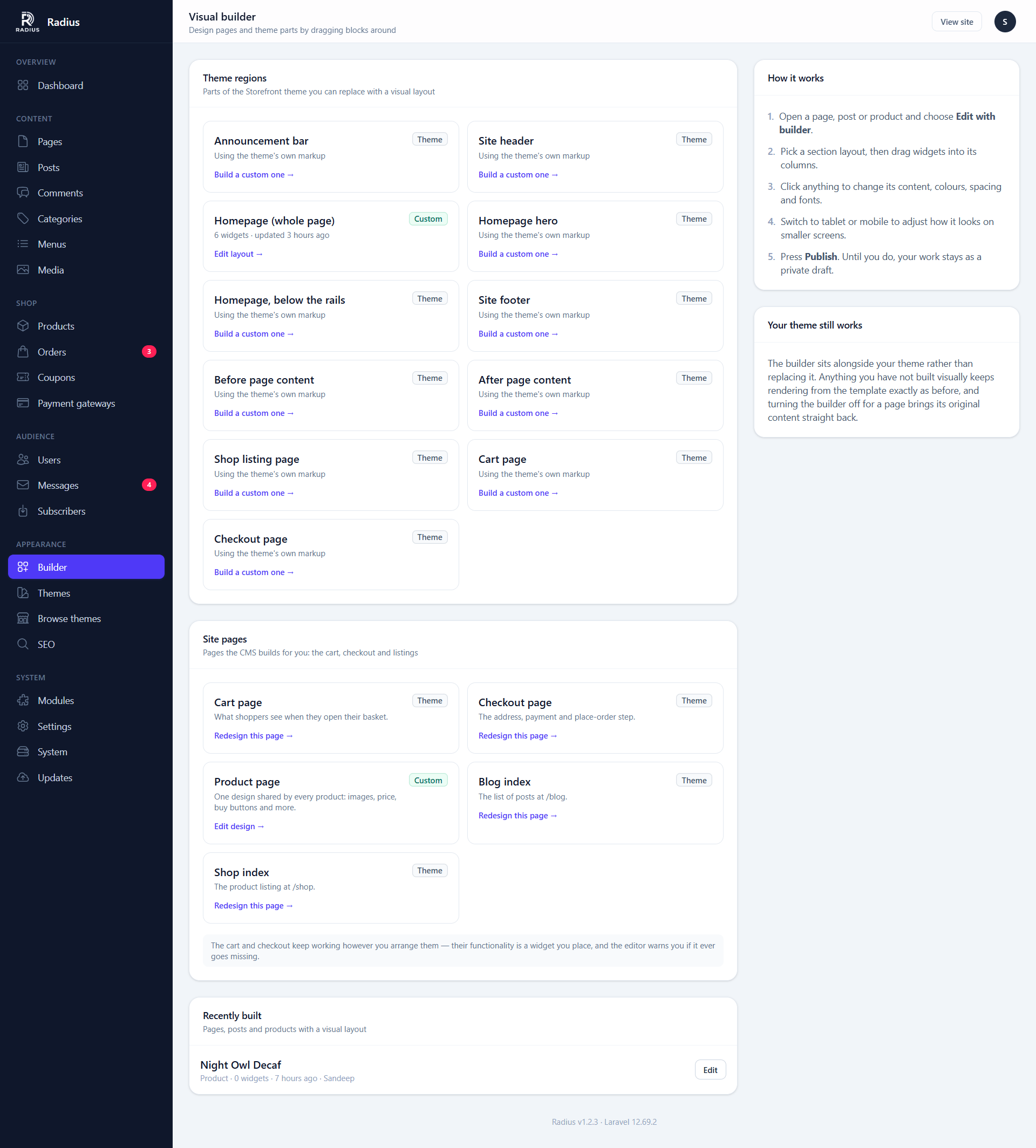Open the System menu item

click(86, 752)
